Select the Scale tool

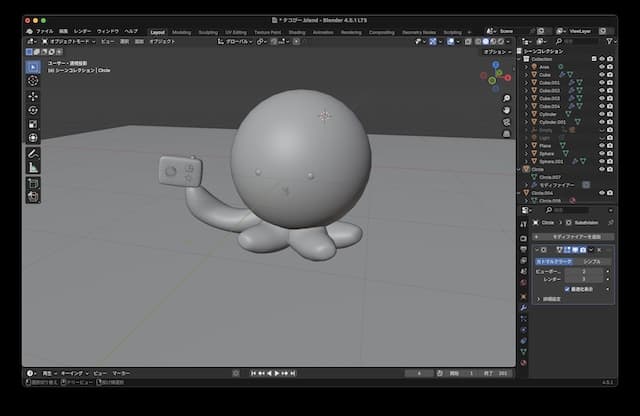(33, 124)
